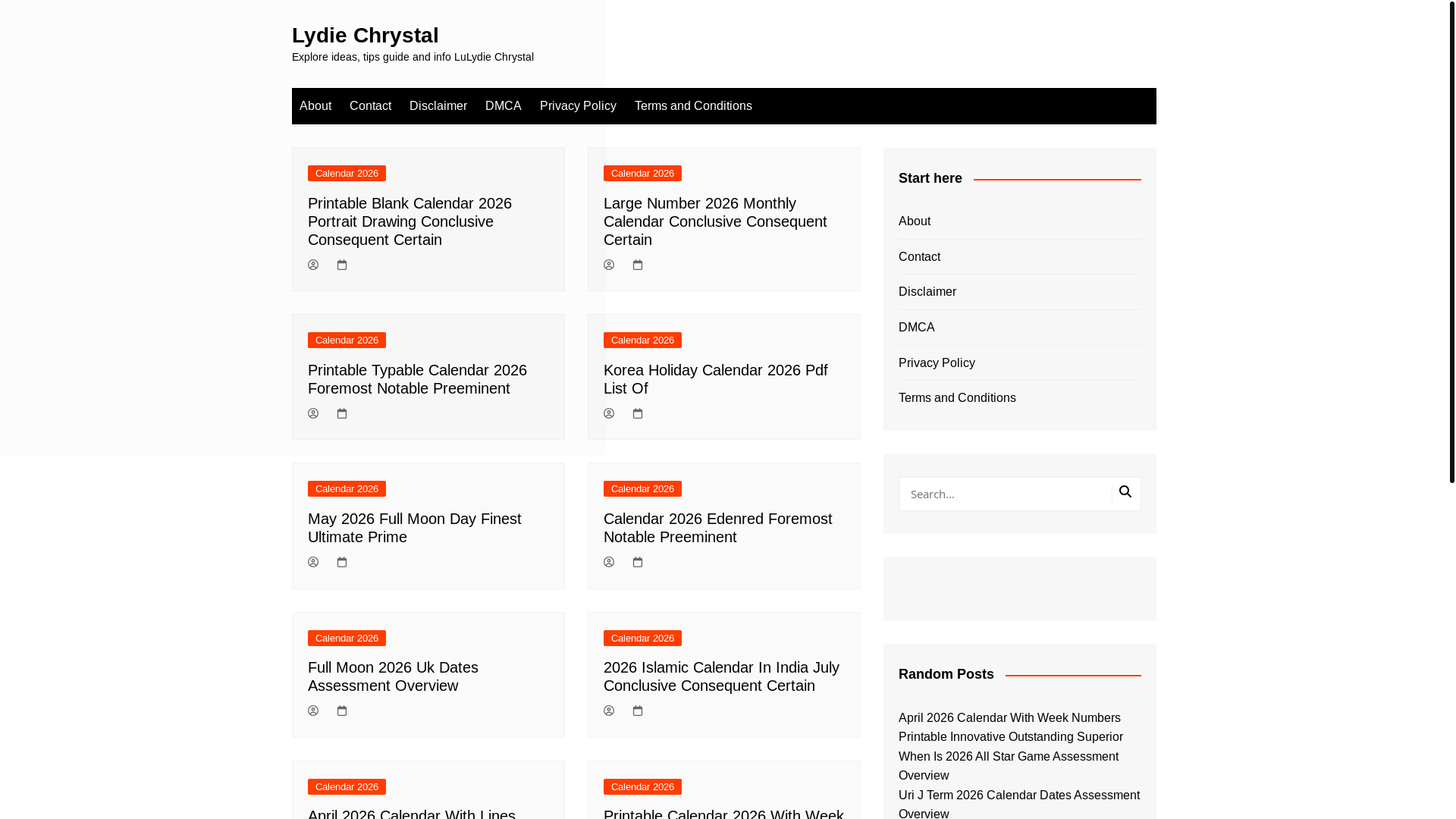Click the page vertical scrollbar thumb

pyautogui.click(x=1451, y=241)
